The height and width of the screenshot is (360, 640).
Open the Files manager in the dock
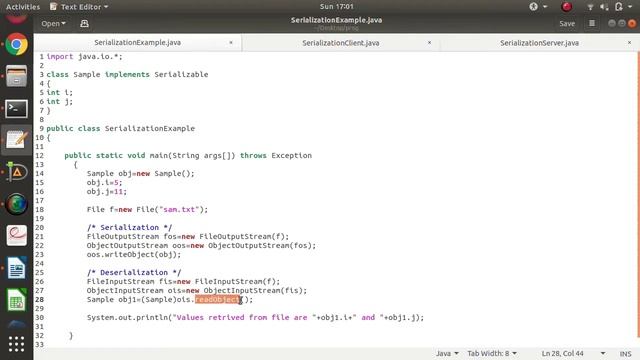(16, 76)
